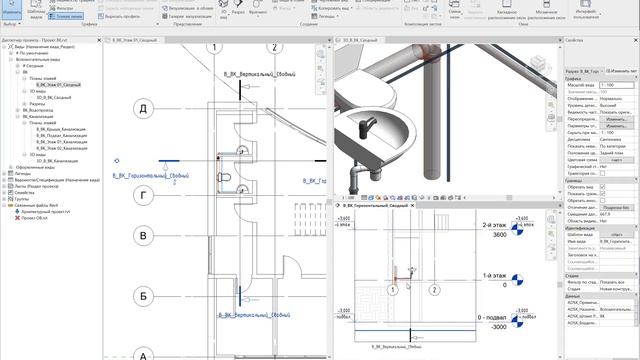Open the User Interface ribbon dropdown
This screenshot has width=640, height=360.
pos(587,9)
